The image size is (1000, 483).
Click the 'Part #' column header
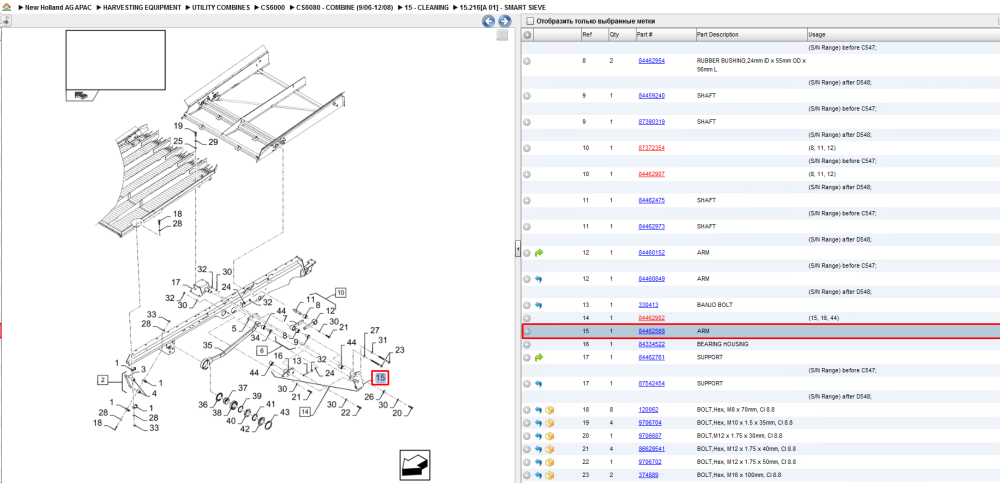[665, 34]
